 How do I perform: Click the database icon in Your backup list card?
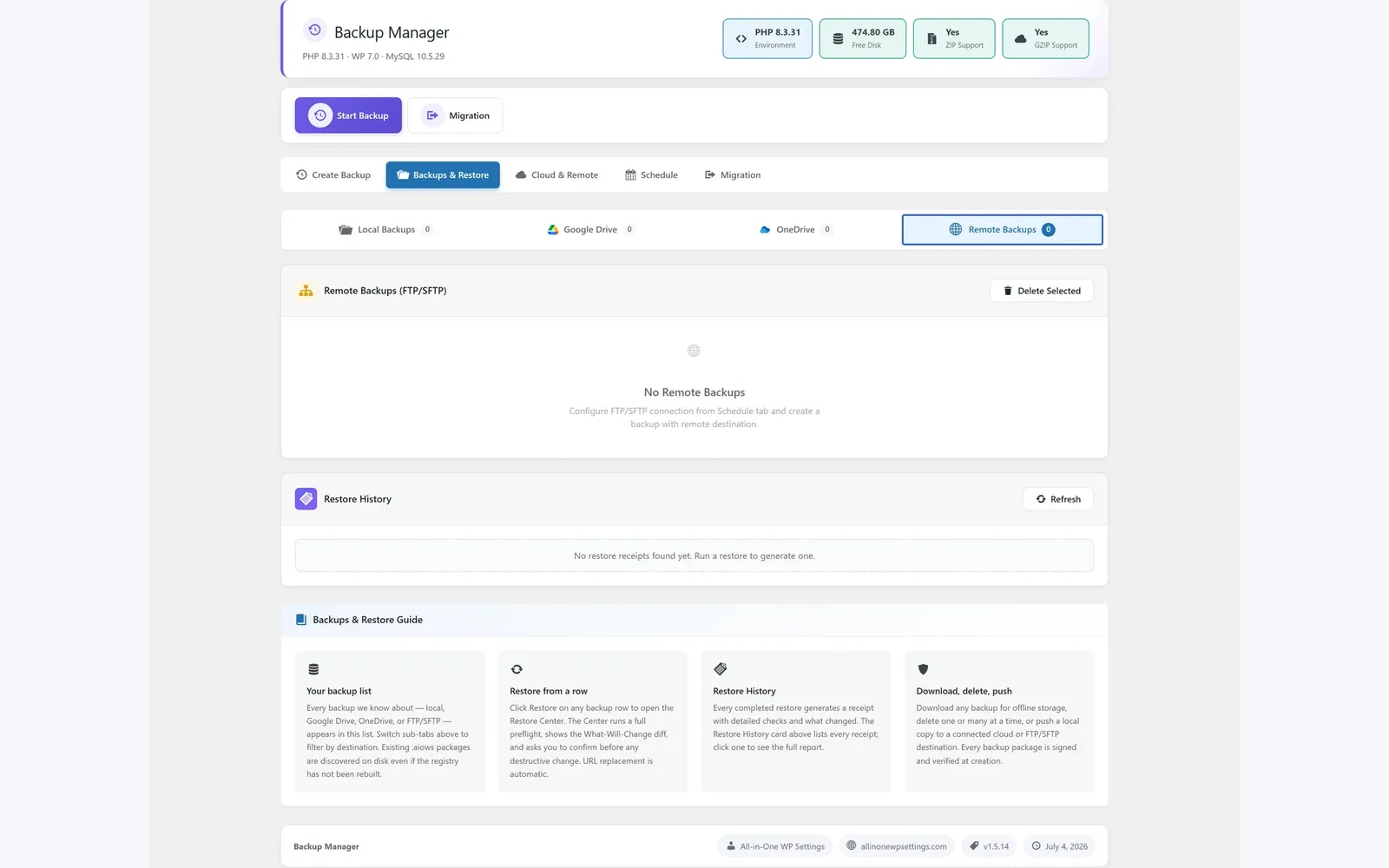click(x=313, y=669)
